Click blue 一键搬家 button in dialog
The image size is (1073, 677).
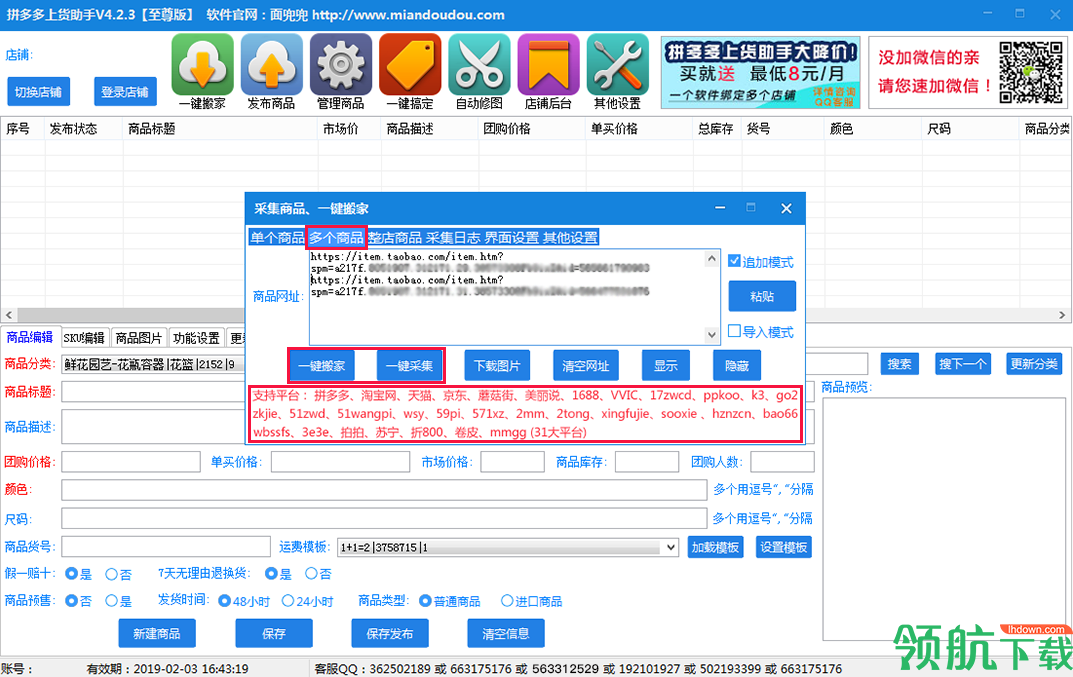pyautogui.click(x=322, y=366)
